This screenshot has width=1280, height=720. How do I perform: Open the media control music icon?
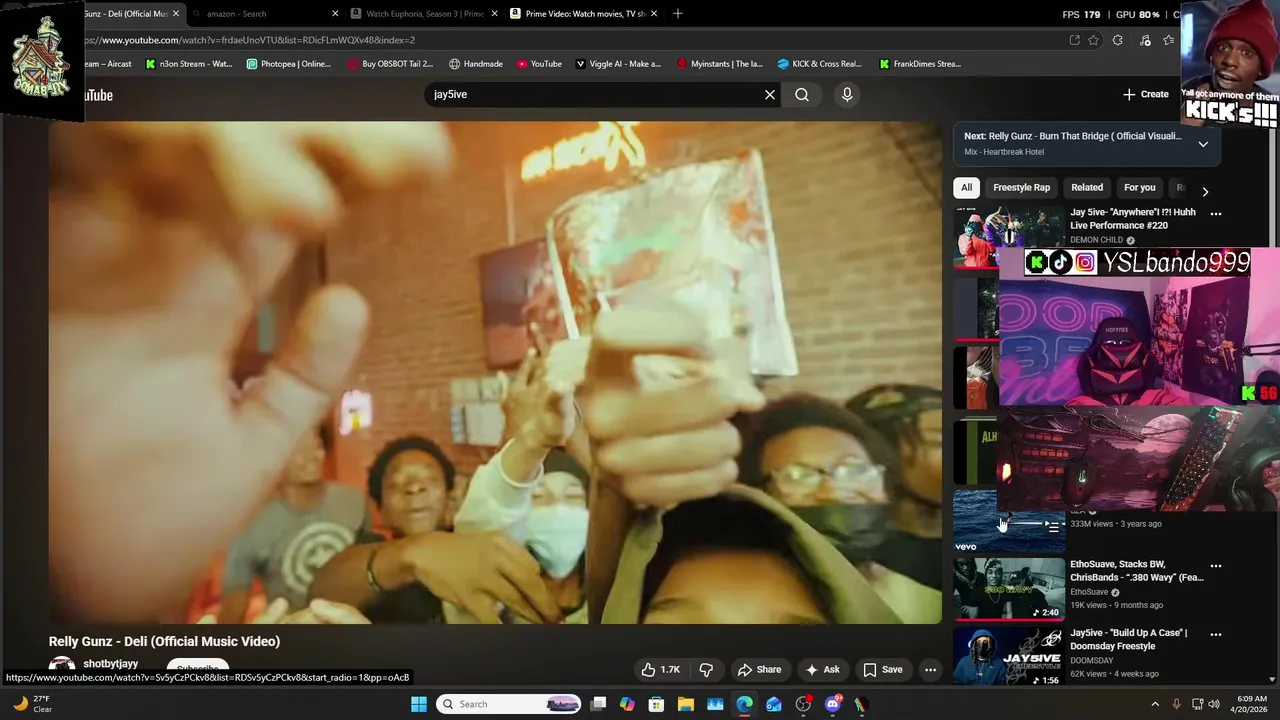click(1145, 40)
